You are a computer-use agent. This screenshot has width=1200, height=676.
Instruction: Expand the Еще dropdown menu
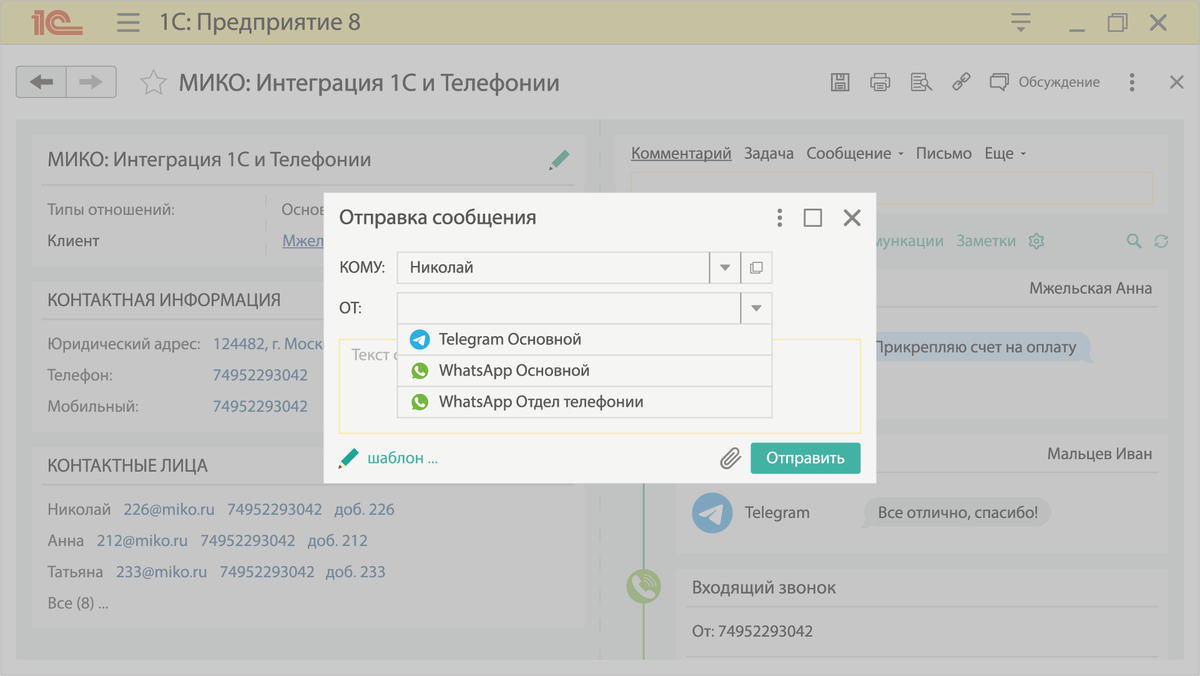[x=1005, y=154]
